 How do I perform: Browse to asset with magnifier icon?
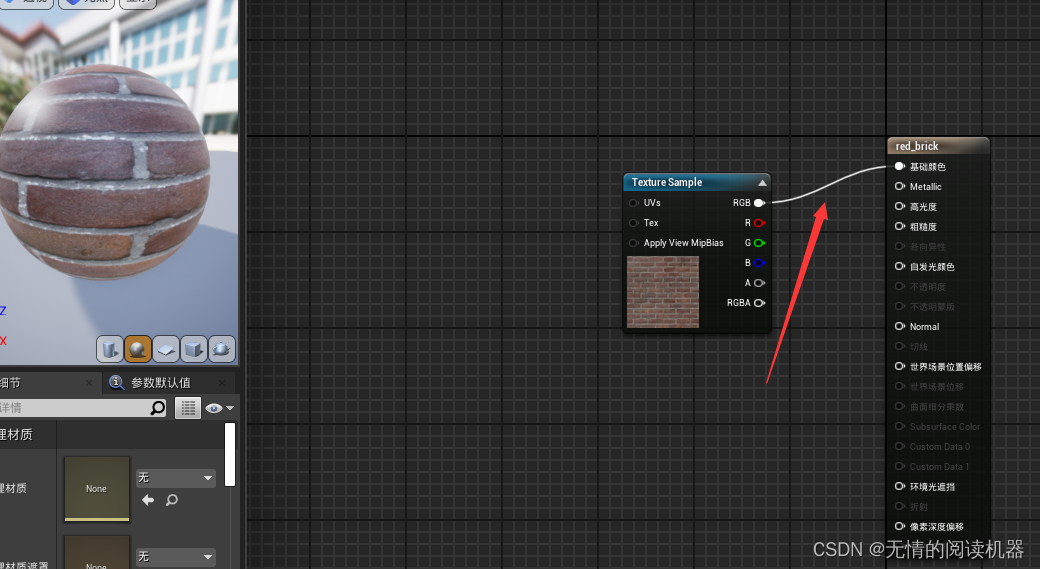[172, 500]
